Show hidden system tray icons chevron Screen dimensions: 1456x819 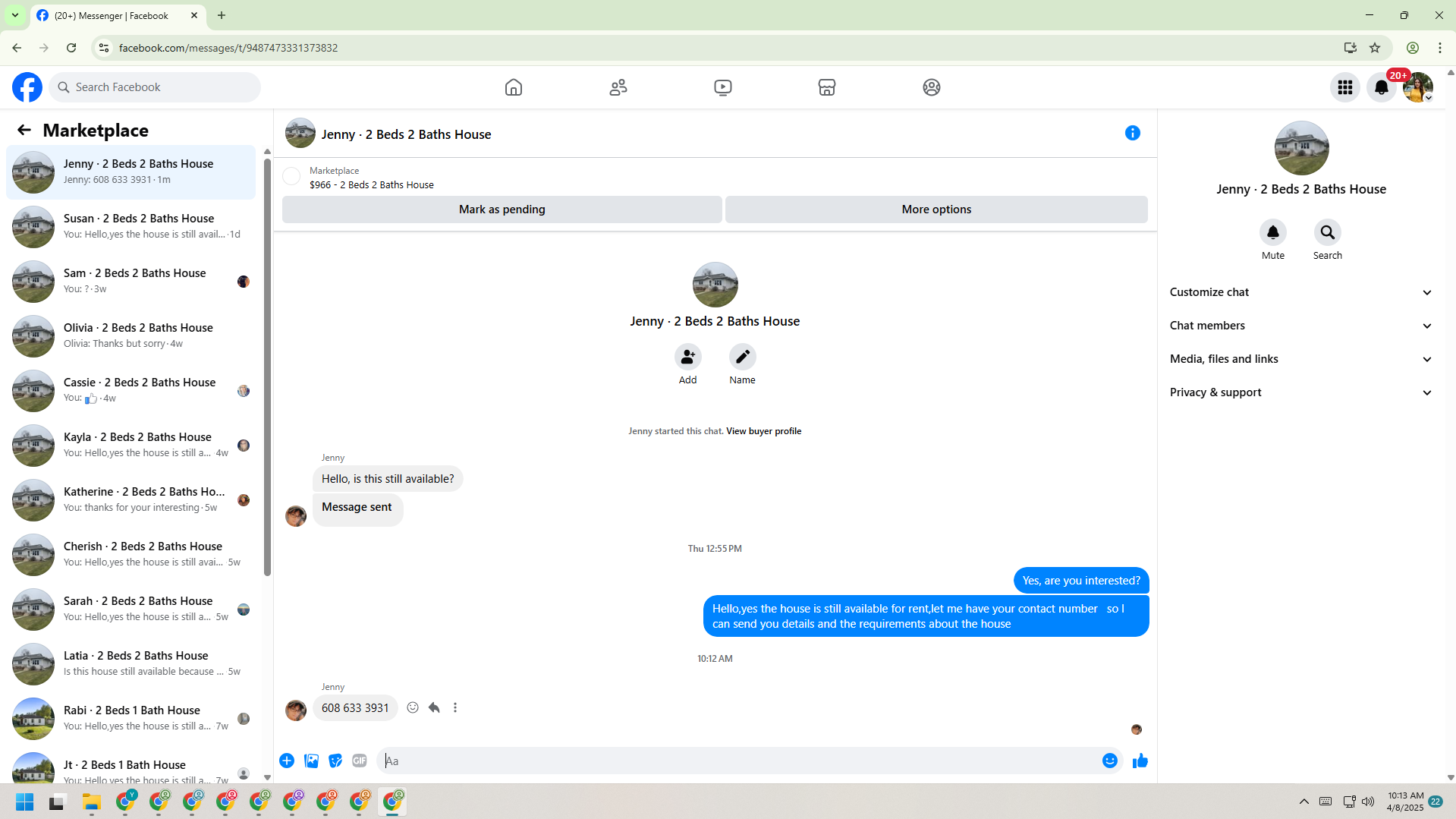click(x=1304, y=802)
